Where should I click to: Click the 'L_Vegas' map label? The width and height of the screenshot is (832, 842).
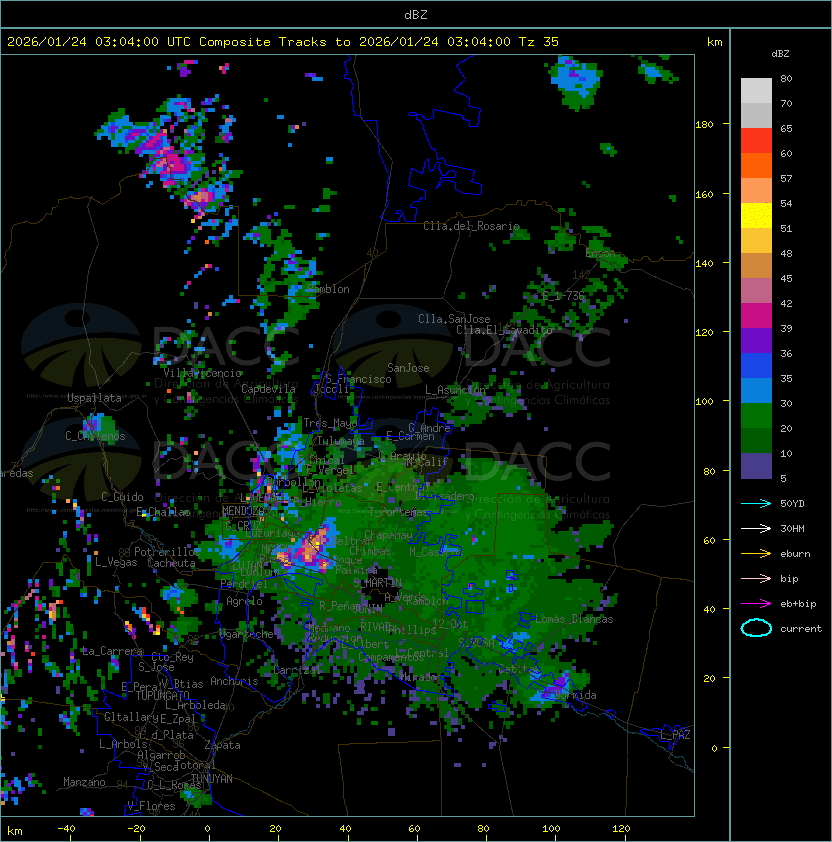pos(116,562)
